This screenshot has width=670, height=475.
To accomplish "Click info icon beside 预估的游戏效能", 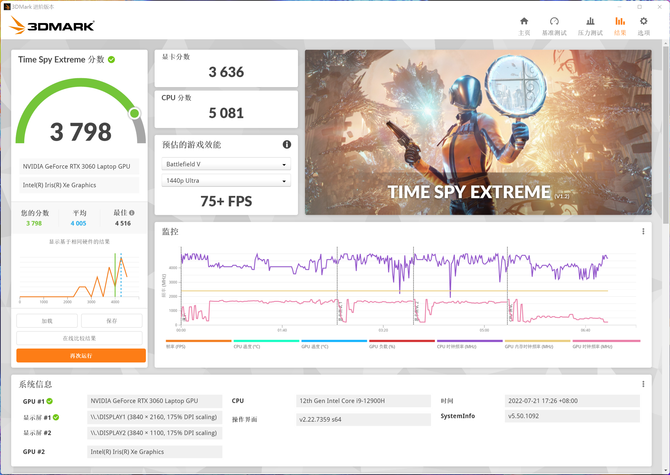I will (287, 145).
